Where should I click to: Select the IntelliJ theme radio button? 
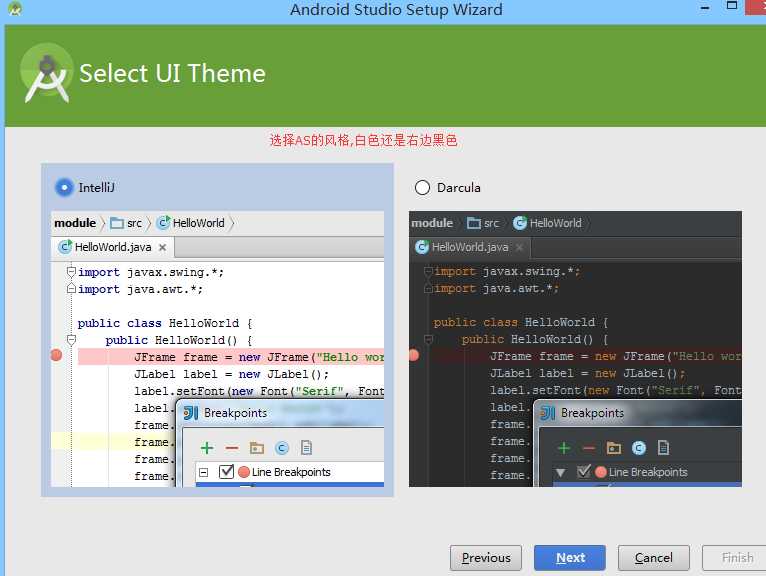click(x=64, y=188)
